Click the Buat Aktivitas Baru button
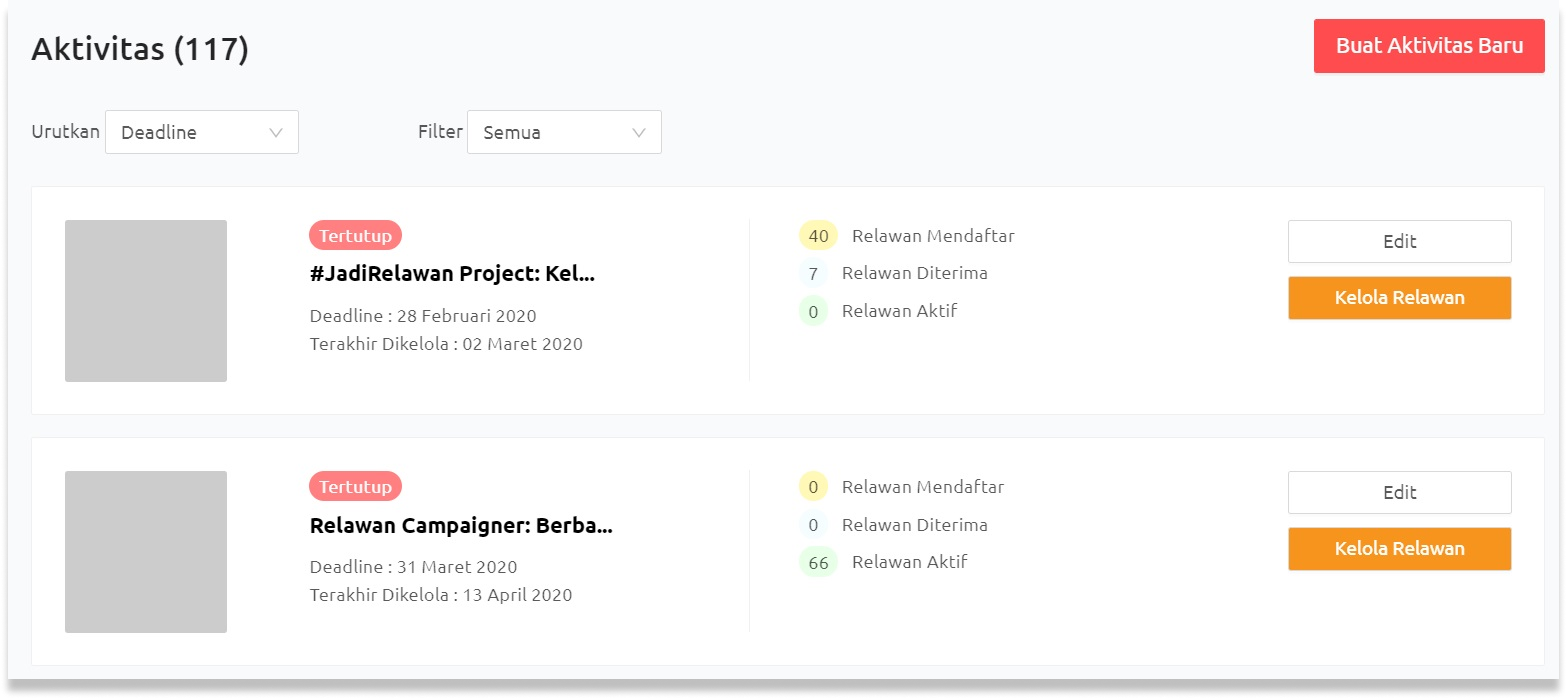This screenshot has height=699, width=1567. click(x=1428, y=46)
